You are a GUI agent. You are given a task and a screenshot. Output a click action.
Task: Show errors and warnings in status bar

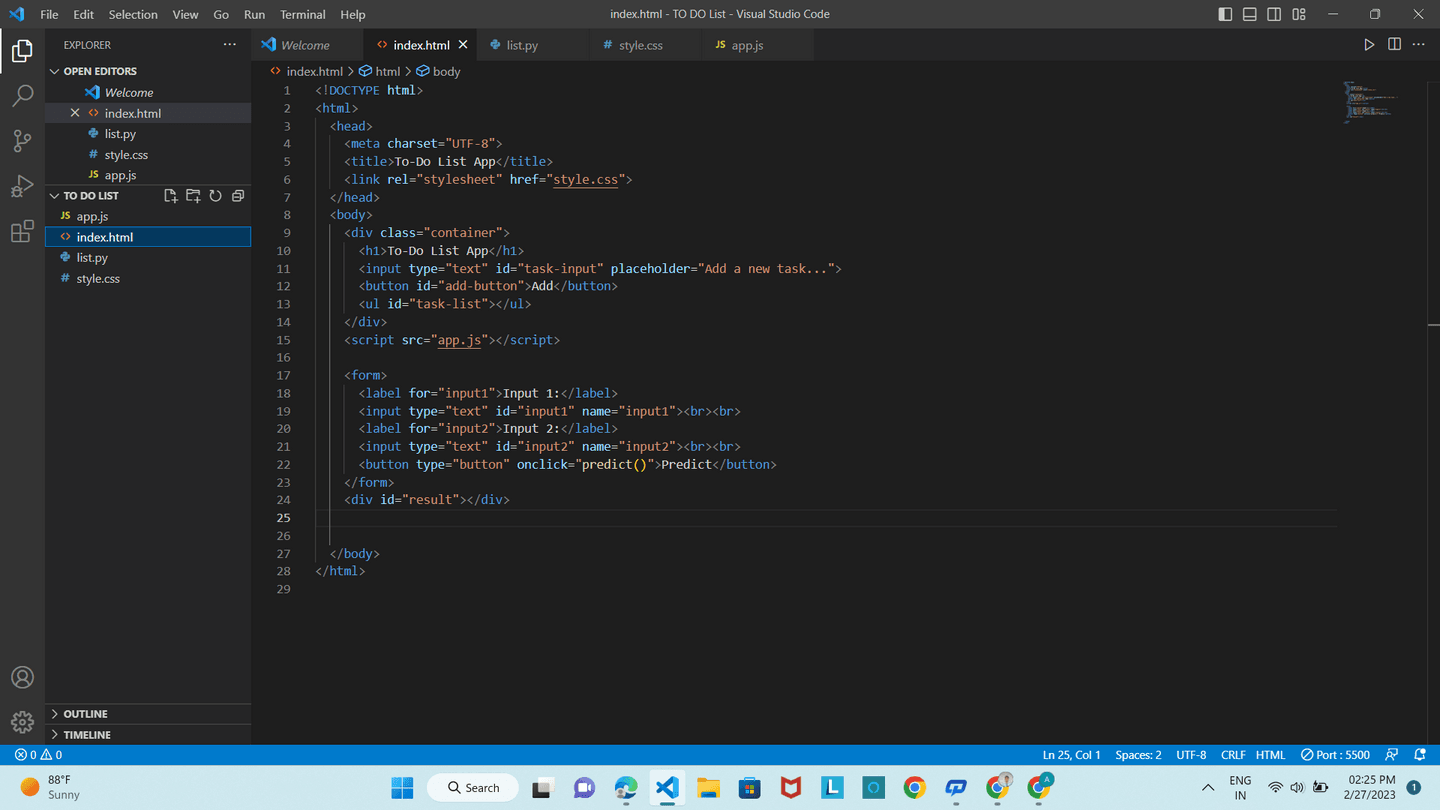(38, 755)
